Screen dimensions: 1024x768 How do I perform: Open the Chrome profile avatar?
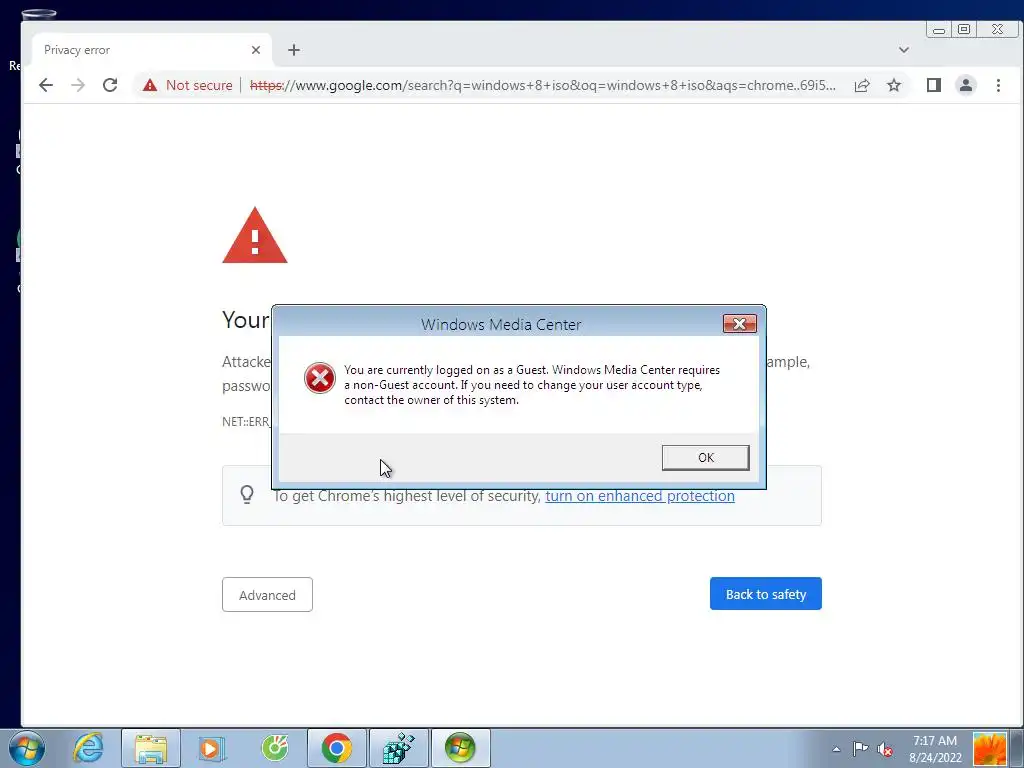tap(965, 85)
